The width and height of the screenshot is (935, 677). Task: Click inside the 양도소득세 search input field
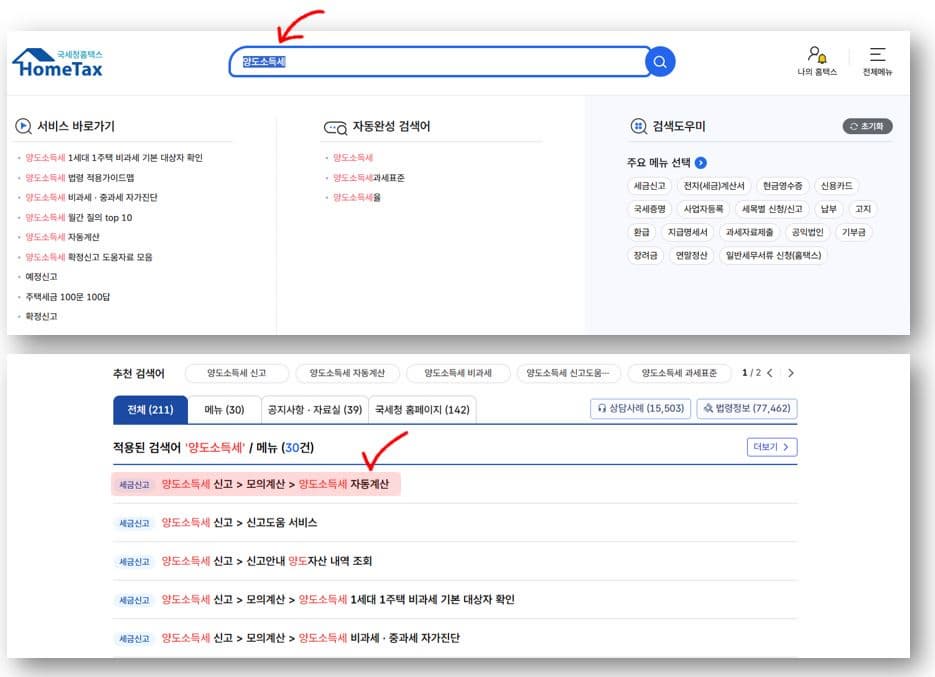click(420, 61)
